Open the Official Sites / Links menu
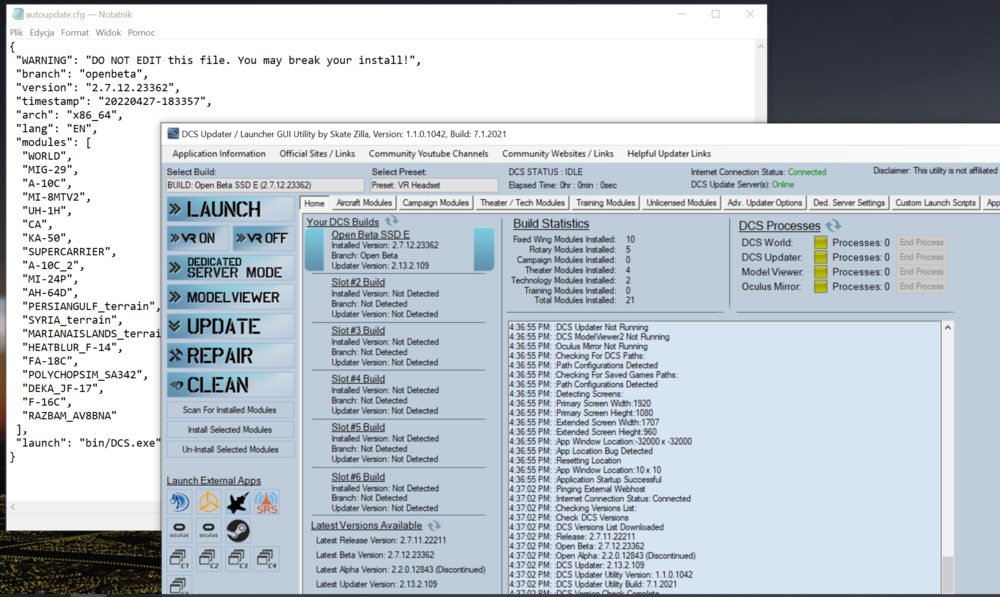The width and height of the screenshot is (1000, 597). [317, 154]
